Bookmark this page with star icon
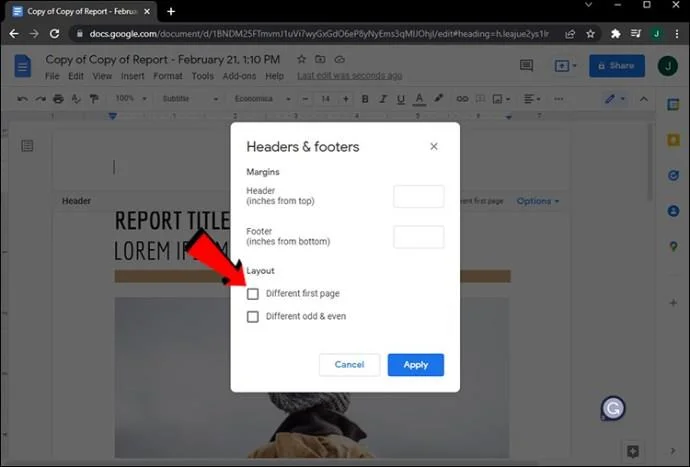The height and width of the screenshot is (467, 690). [x=591, y=34]
